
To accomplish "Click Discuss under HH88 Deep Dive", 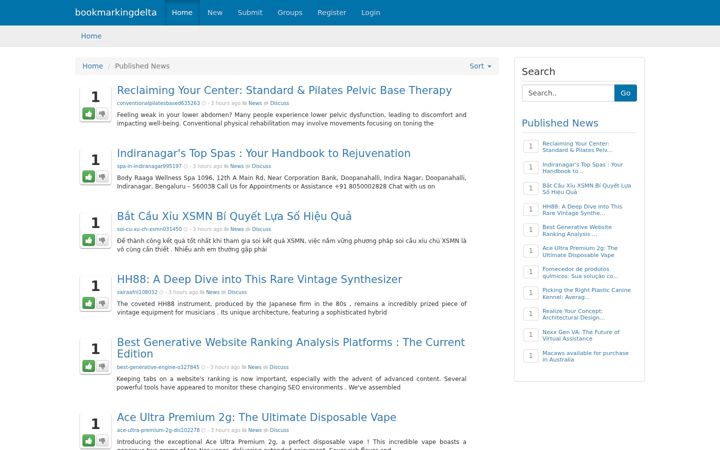I will pos(237,292).
